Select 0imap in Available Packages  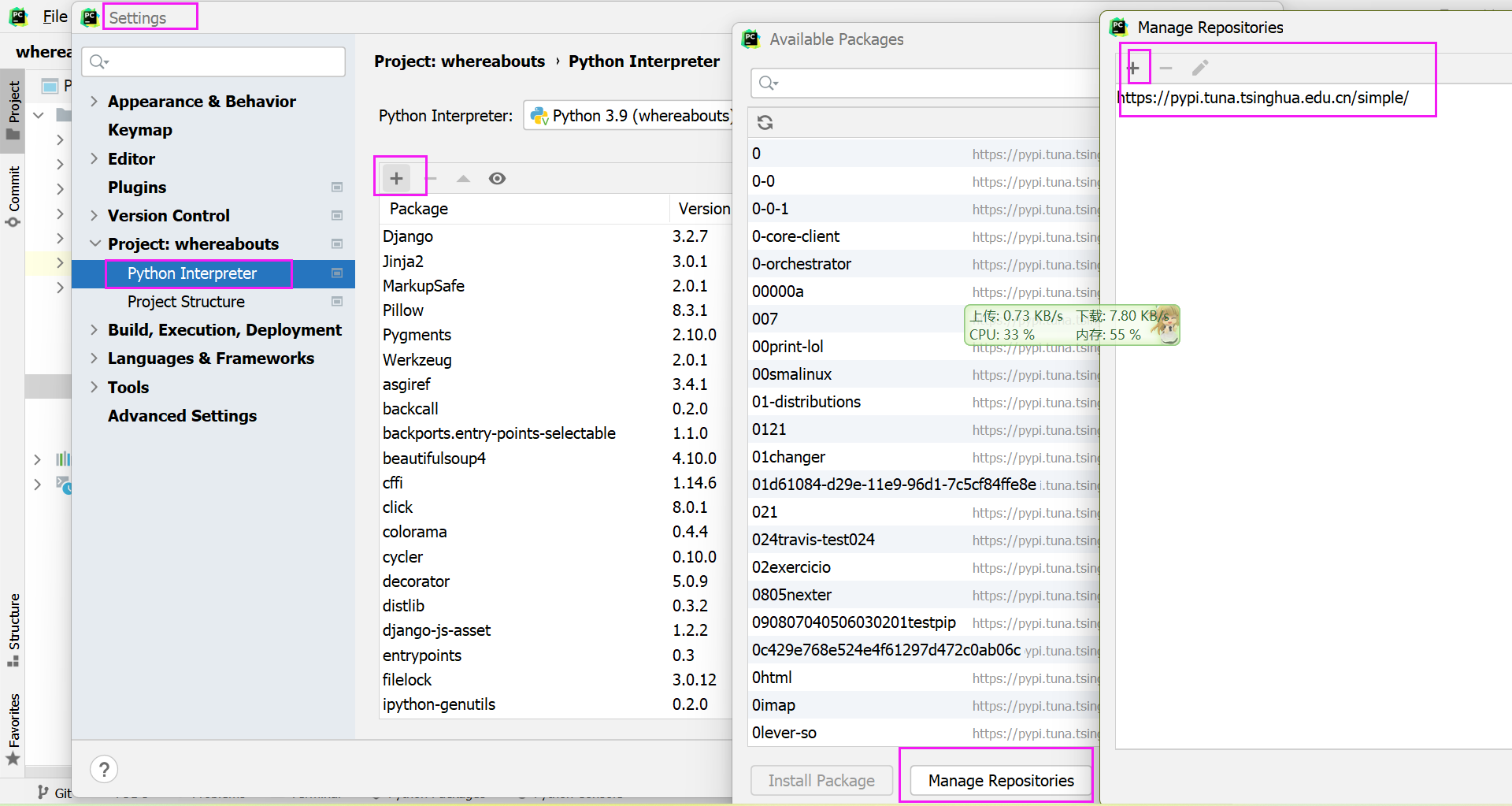(x=925, y=705)
